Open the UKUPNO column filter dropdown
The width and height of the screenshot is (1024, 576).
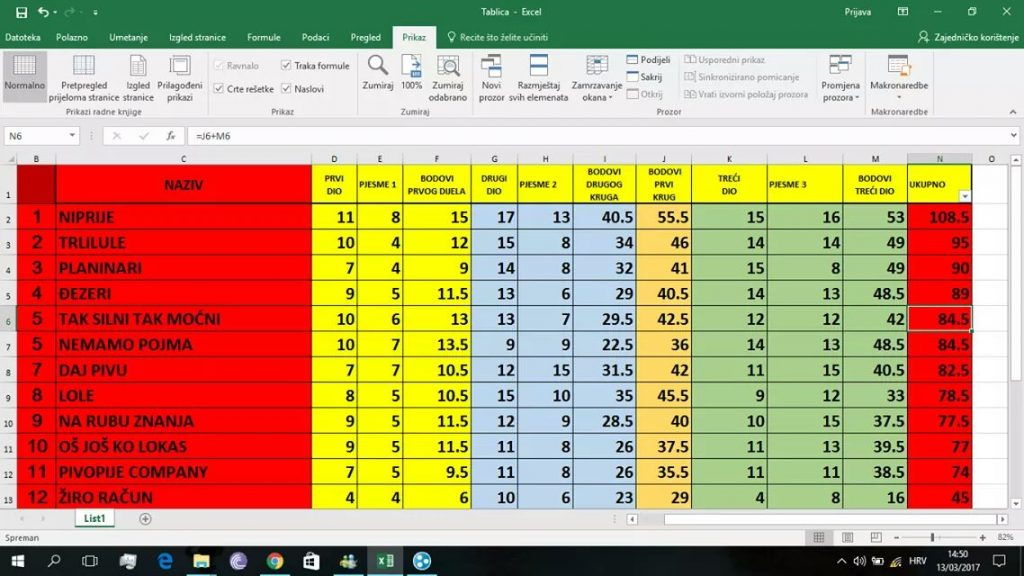click(964, 196)
